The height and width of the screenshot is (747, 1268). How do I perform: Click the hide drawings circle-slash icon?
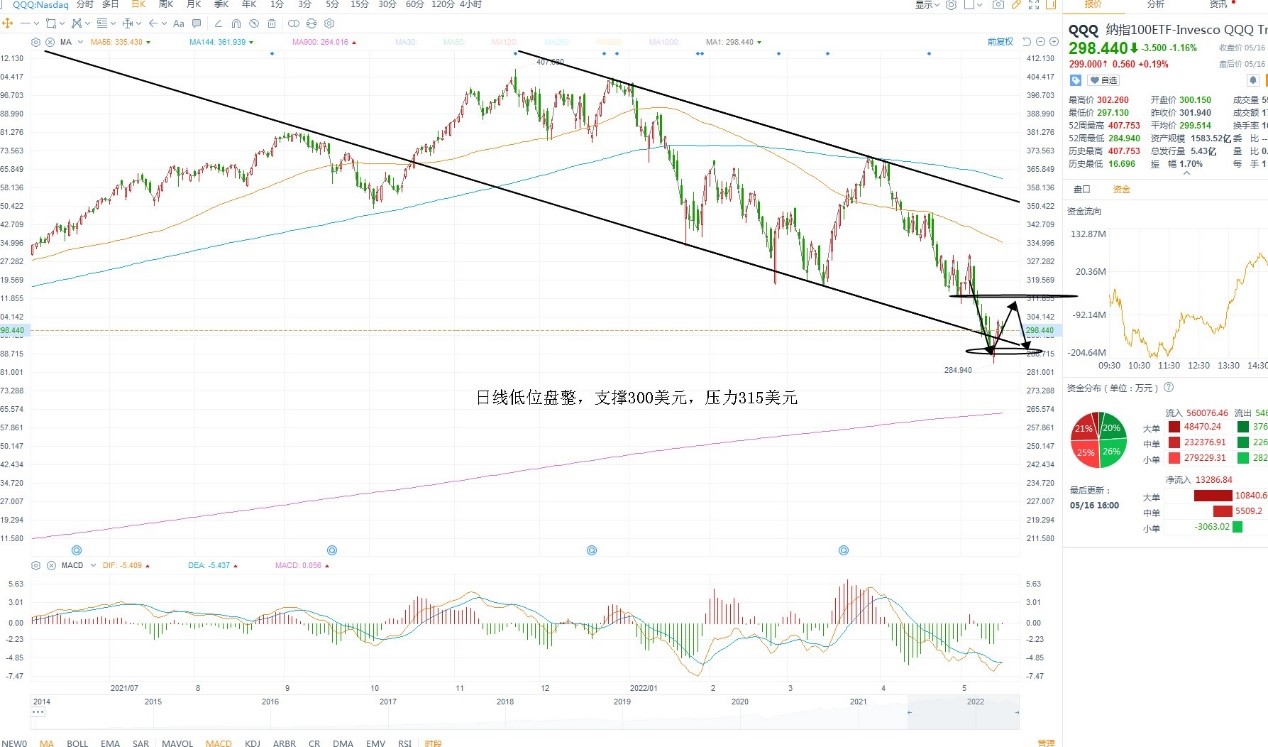click(254, 23)
